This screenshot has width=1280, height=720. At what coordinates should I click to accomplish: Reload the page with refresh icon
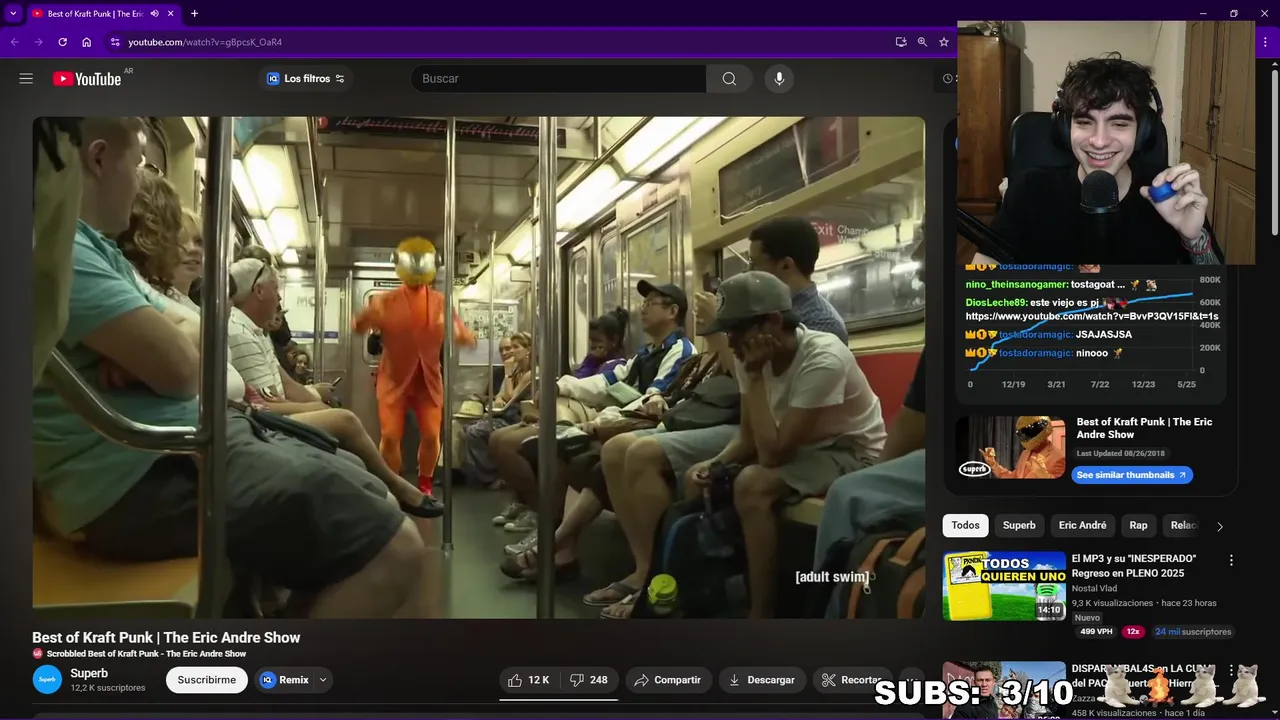point(62,42)
